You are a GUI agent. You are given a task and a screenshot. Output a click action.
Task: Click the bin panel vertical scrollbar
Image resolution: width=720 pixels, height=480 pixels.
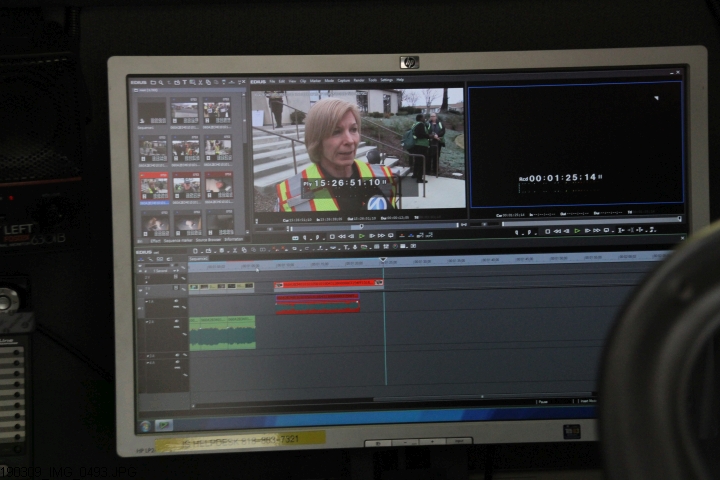pyautogui.click(x=246, y=163)
